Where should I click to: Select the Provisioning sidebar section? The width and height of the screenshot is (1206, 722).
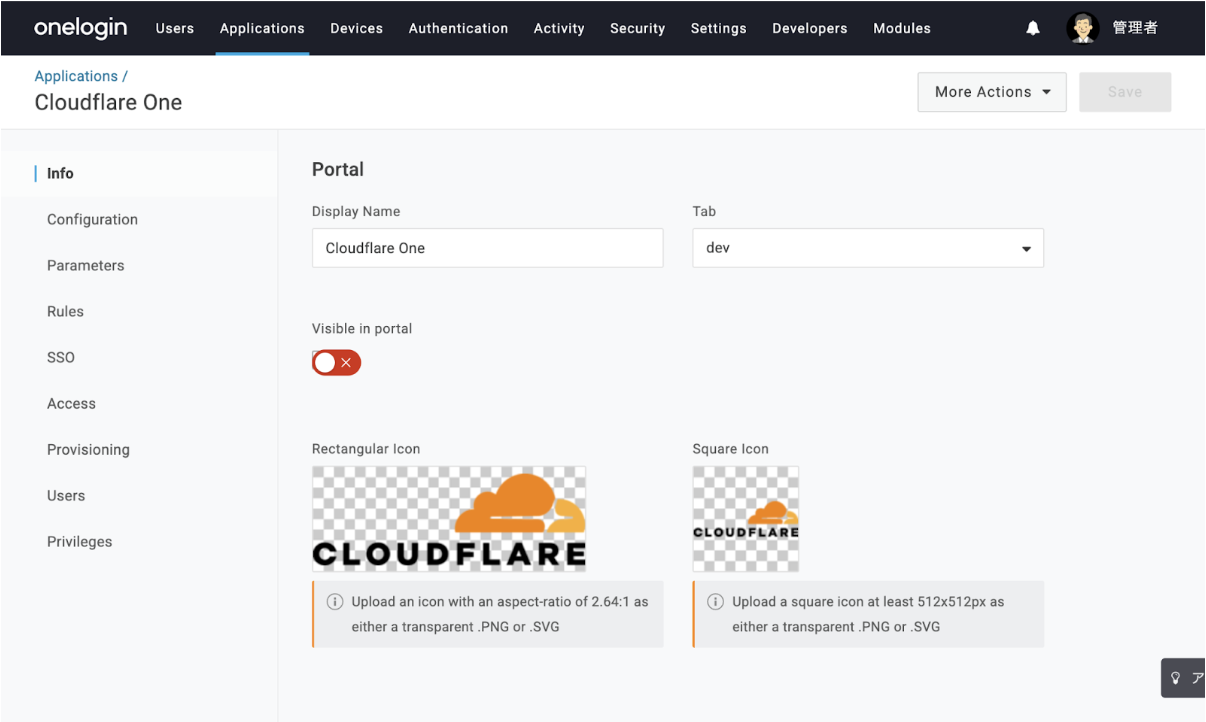[88, 449]
